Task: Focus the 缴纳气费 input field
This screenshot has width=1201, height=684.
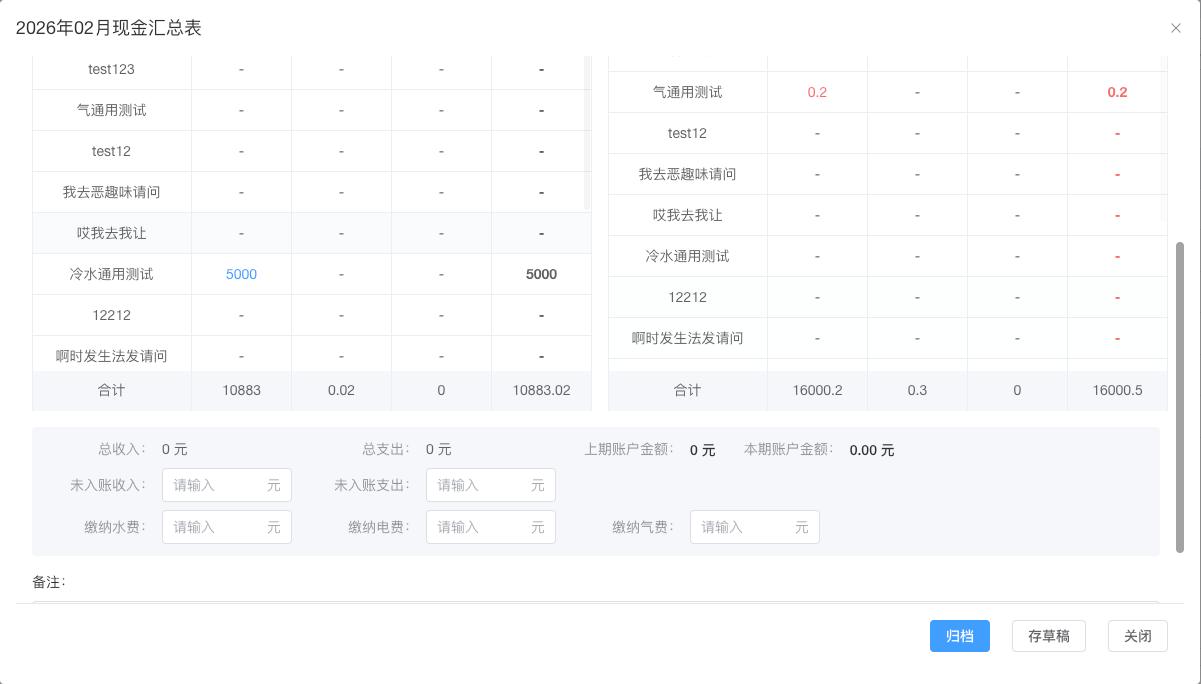Action: (x=755, y=527)
